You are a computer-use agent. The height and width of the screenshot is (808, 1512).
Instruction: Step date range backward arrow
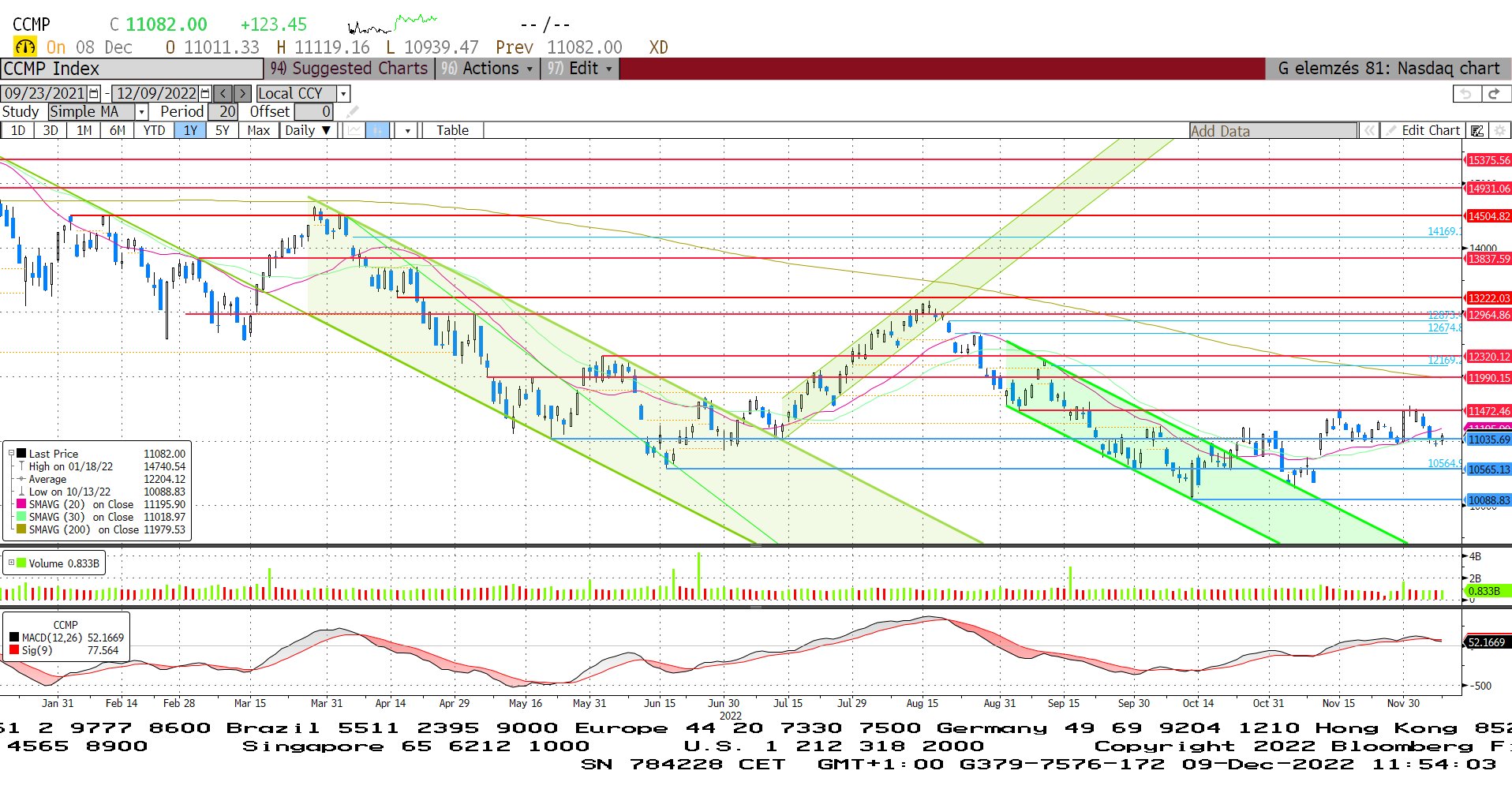(x=223, y=93)
